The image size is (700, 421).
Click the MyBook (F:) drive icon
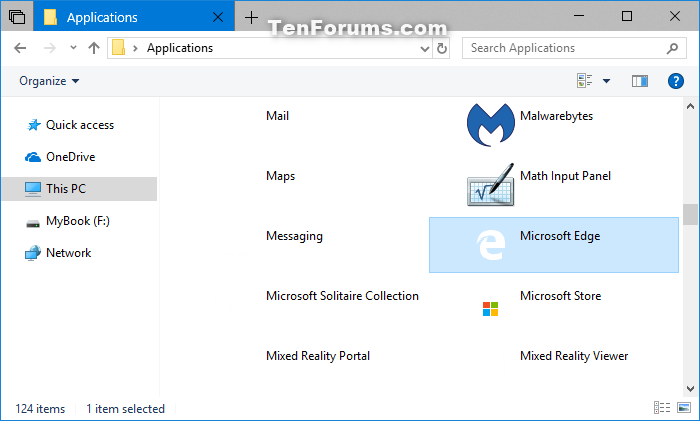tap(33, 223)
